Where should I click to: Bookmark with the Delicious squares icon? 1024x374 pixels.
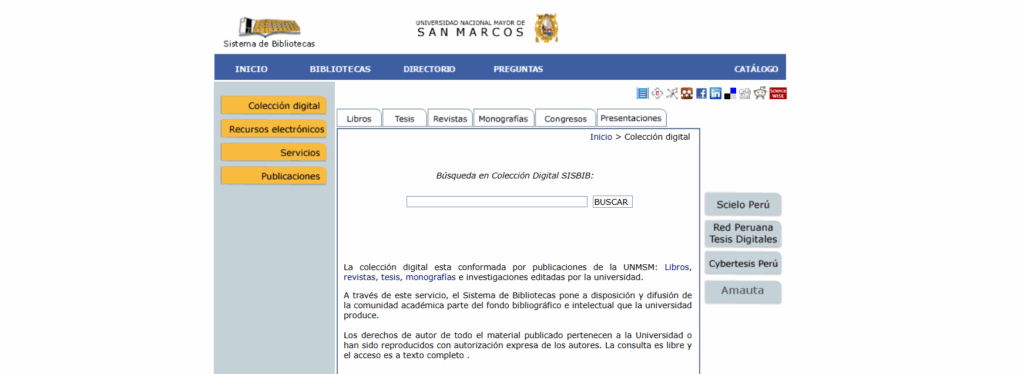pos(730,93)
